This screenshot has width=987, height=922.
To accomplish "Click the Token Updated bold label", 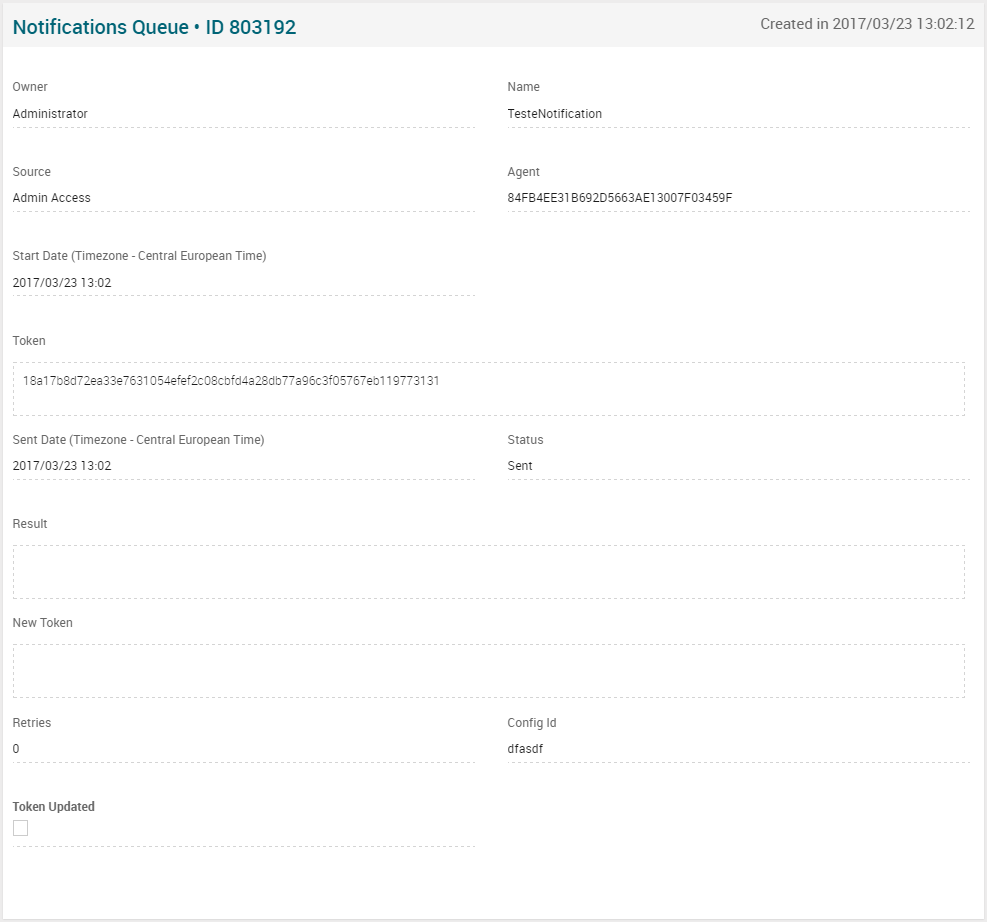I will (54, 807).
